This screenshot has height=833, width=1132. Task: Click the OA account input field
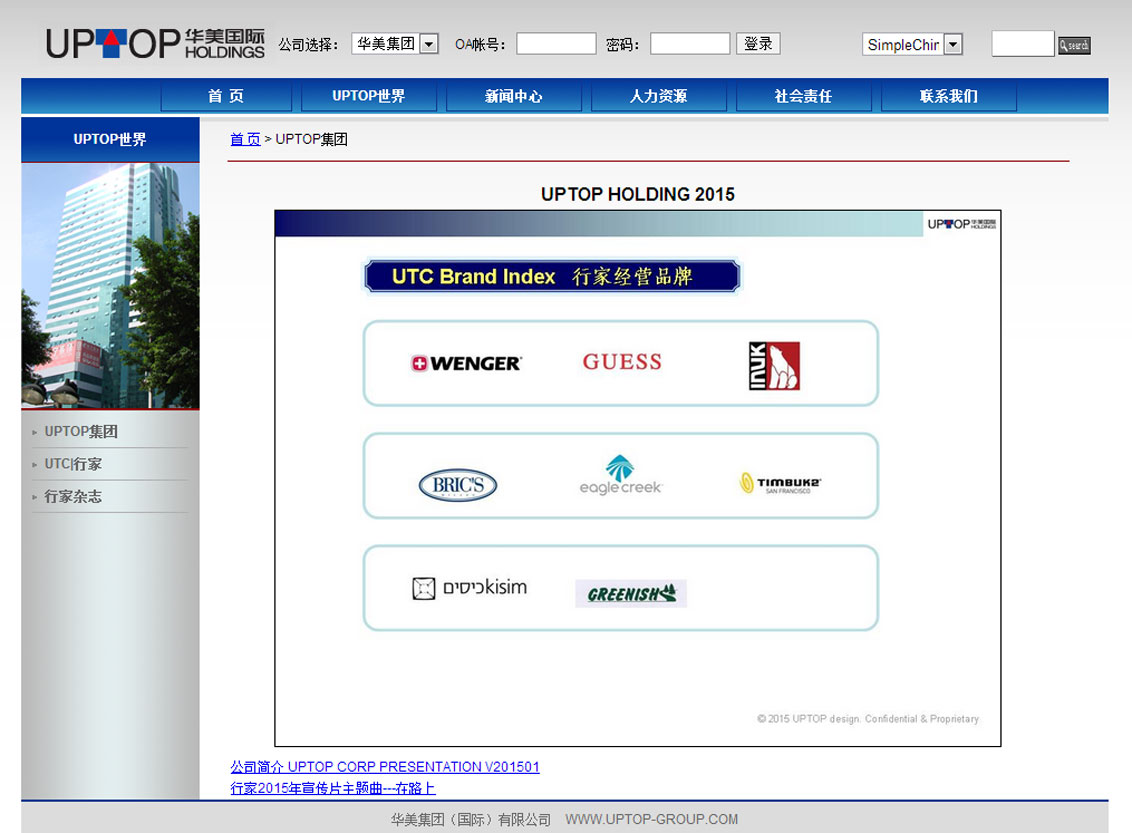tap(556, 44)
